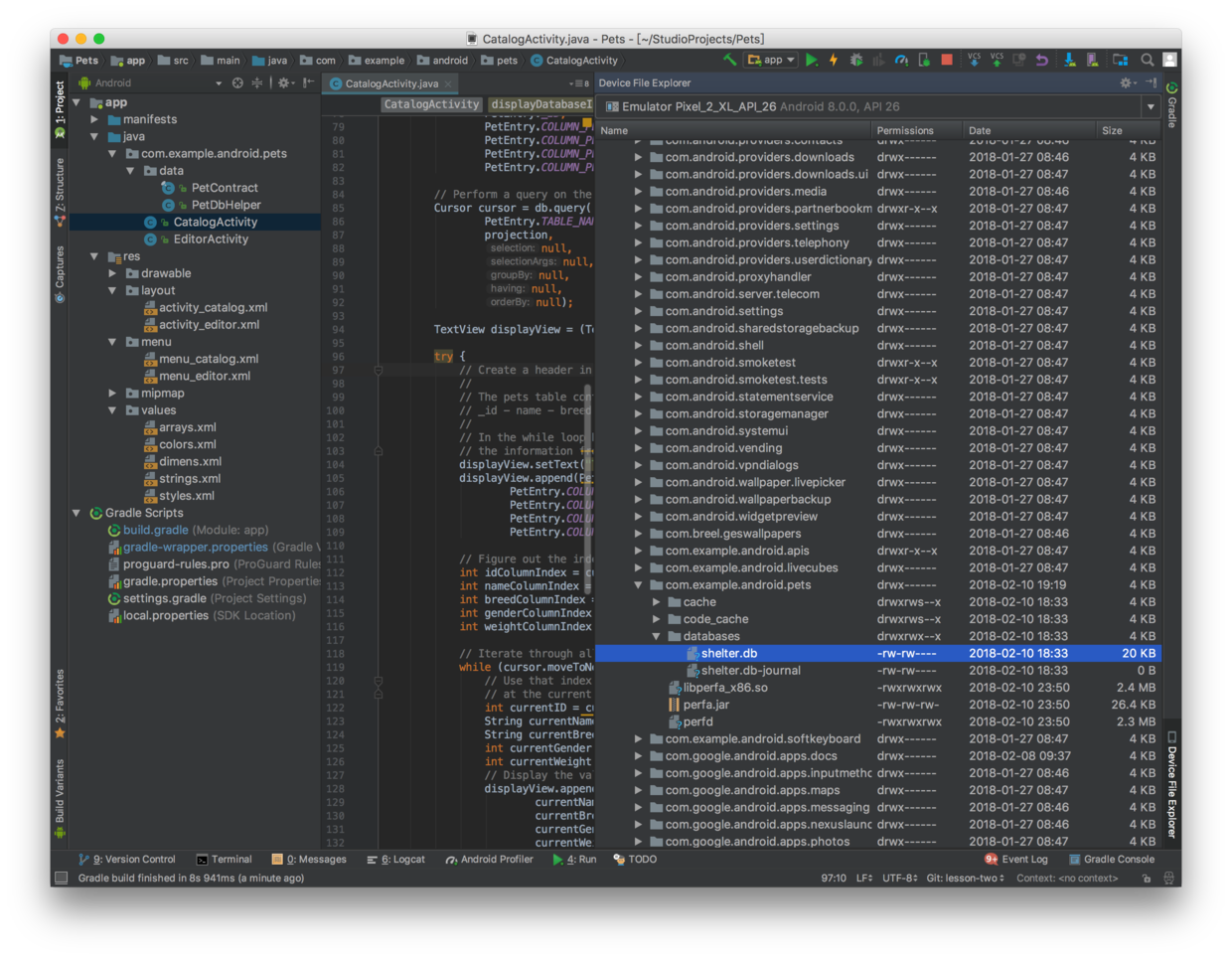
Task: Expand the manifests folder
Action: (95, 119)
